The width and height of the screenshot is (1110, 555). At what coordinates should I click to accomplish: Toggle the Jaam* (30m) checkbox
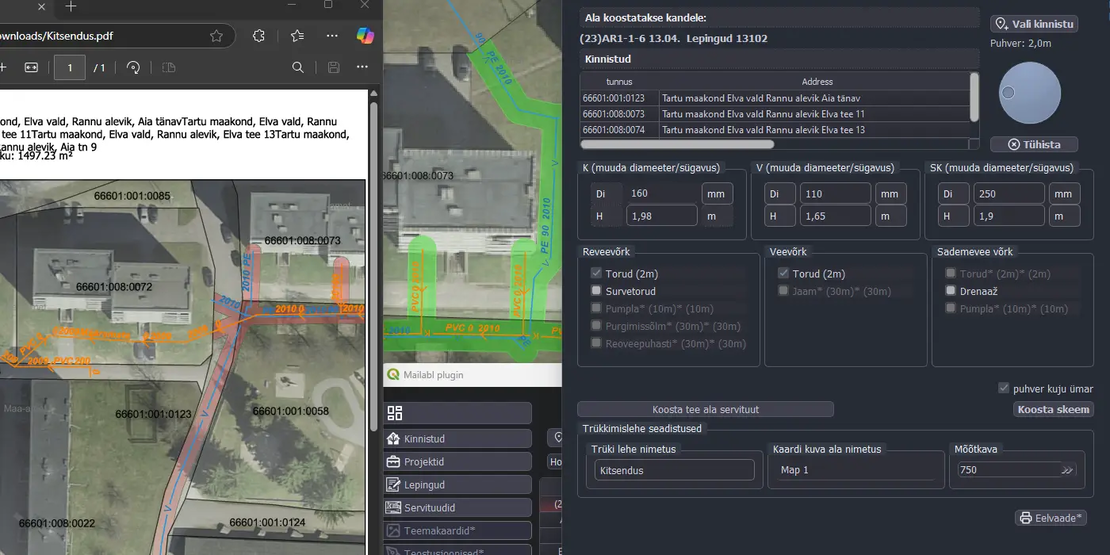[784, 291]
